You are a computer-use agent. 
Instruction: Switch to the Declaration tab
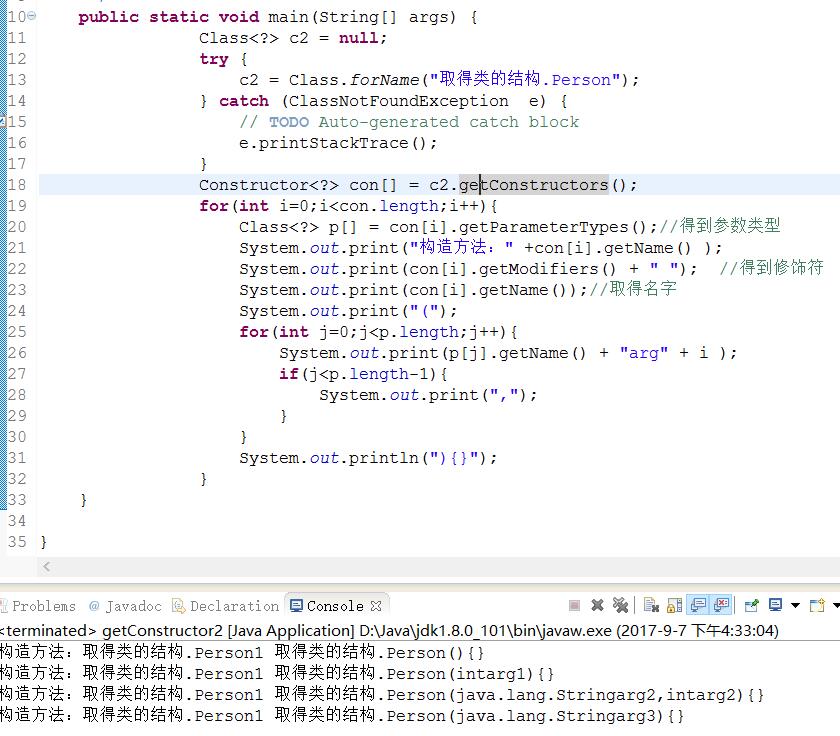point(226,606)
